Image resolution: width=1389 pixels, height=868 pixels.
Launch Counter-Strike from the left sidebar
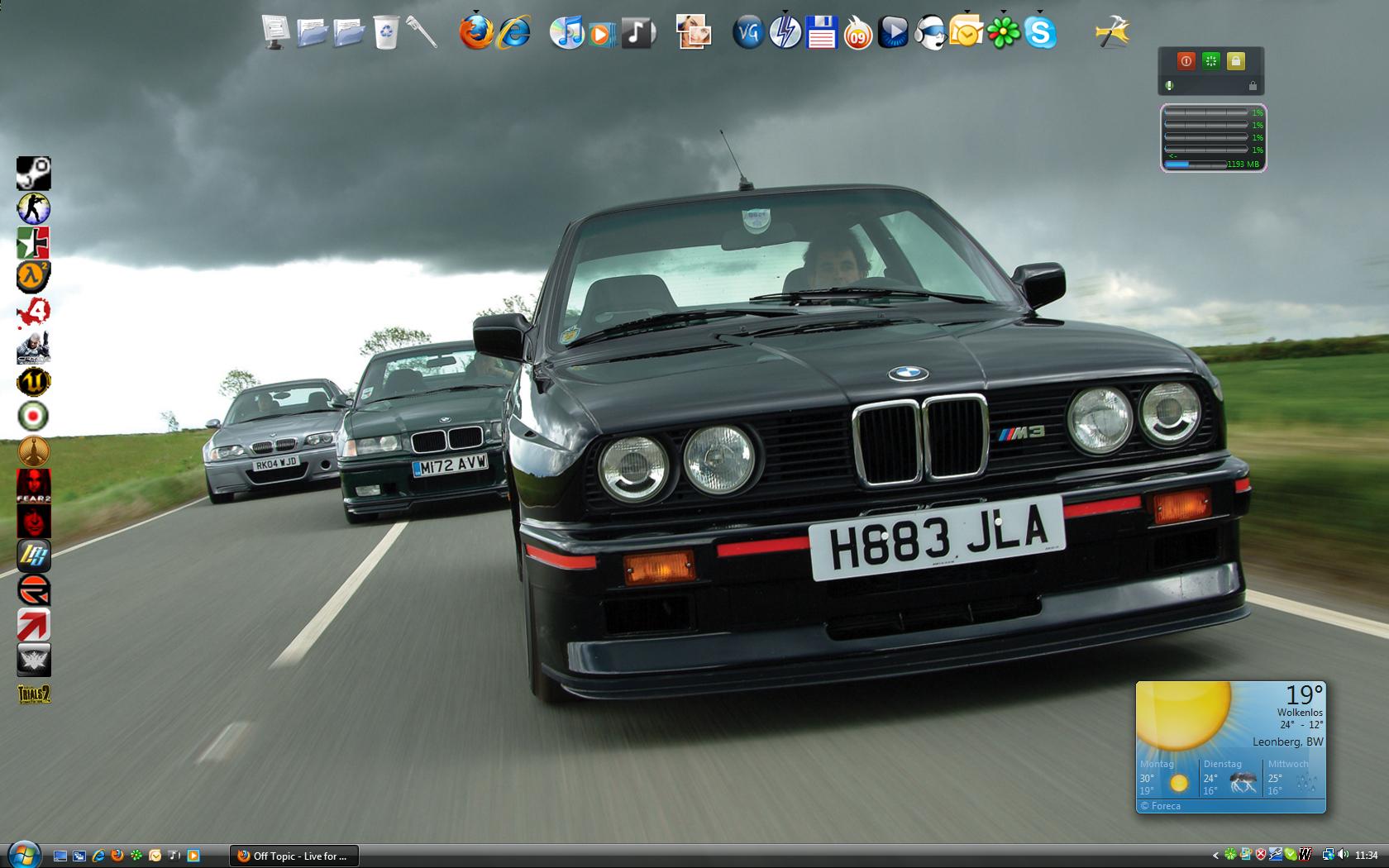click(34, 208)
